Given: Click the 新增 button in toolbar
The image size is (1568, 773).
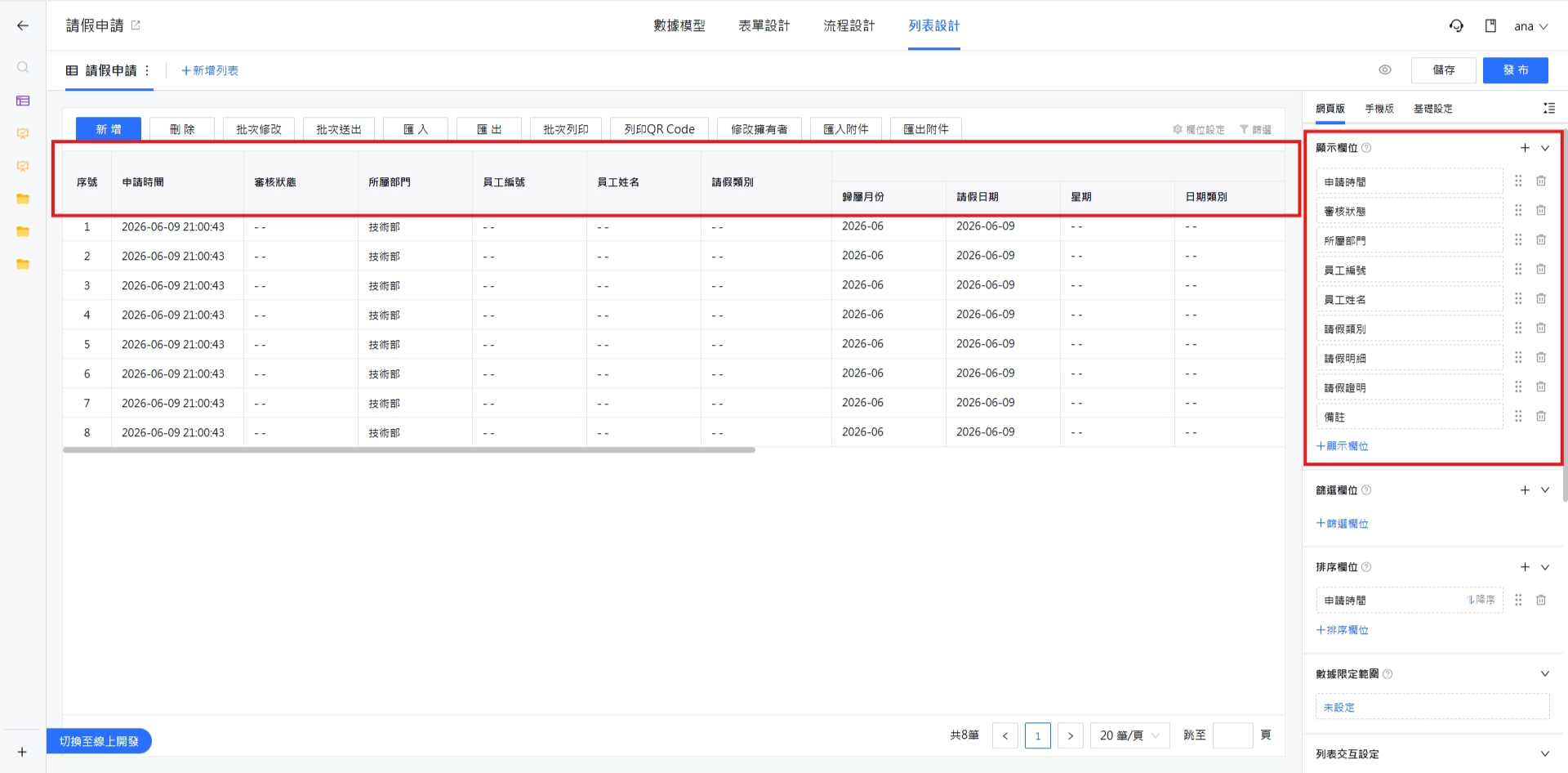Looking at the screenshot, I should (109, 129).
